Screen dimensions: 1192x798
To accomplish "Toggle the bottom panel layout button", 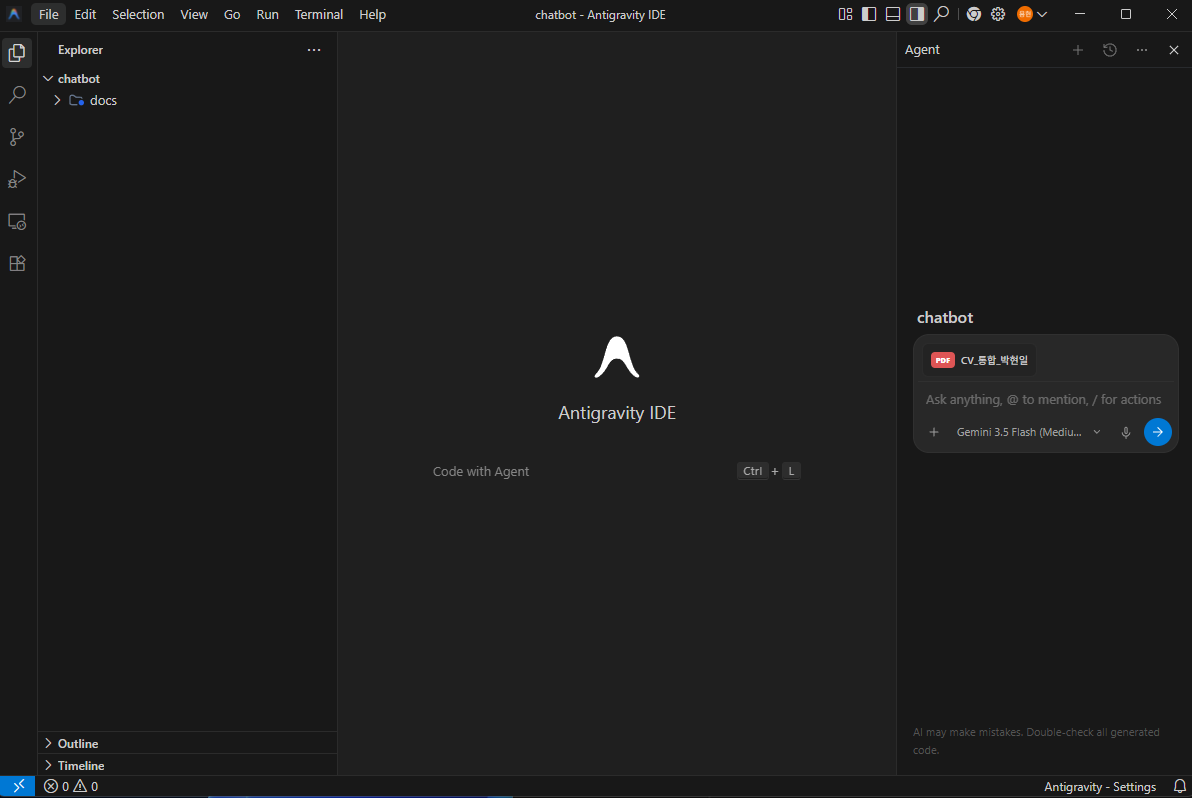I will pos(893,14).
